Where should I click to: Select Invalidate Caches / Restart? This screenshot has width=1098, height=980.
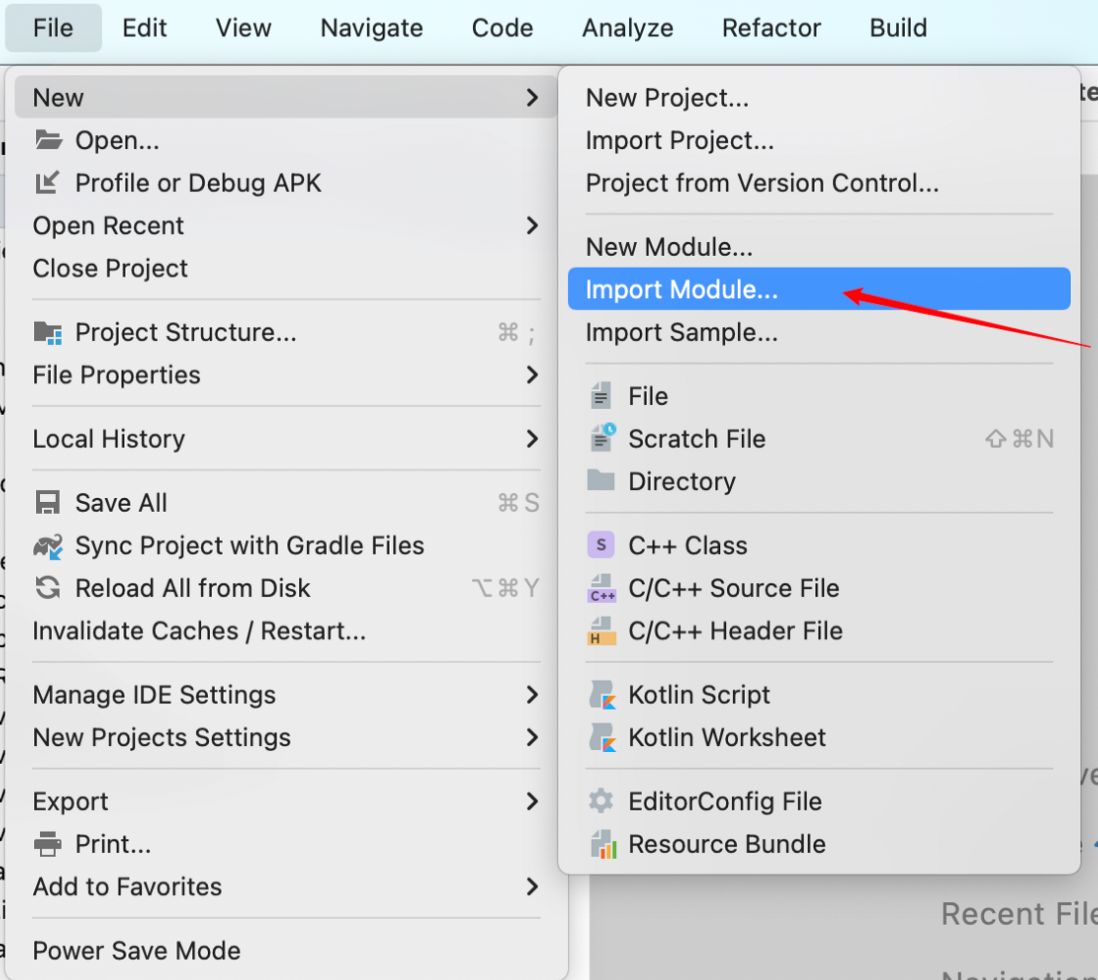point(199,631)
